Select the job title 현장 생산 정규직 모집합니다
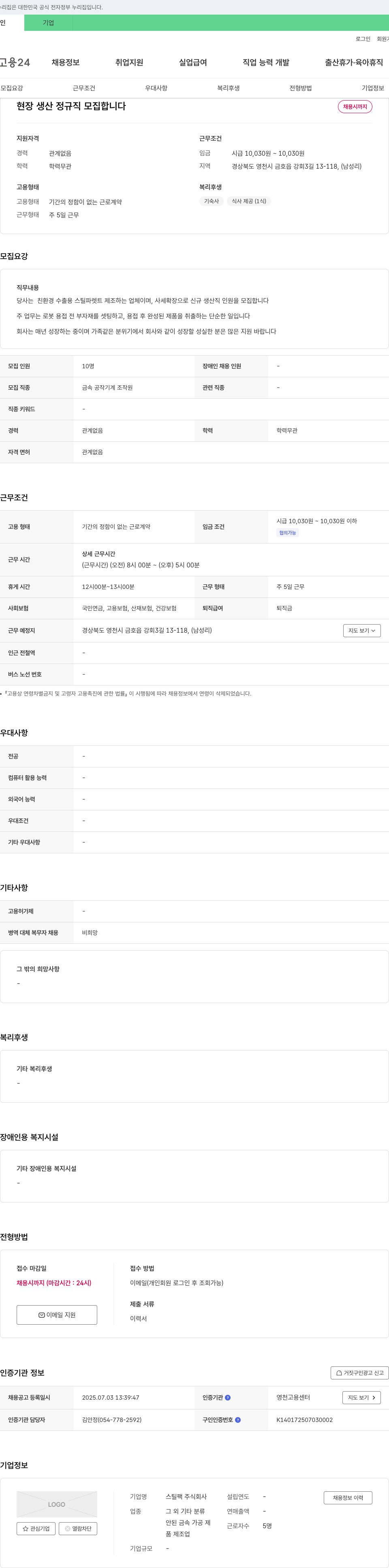 pos(71,106)
